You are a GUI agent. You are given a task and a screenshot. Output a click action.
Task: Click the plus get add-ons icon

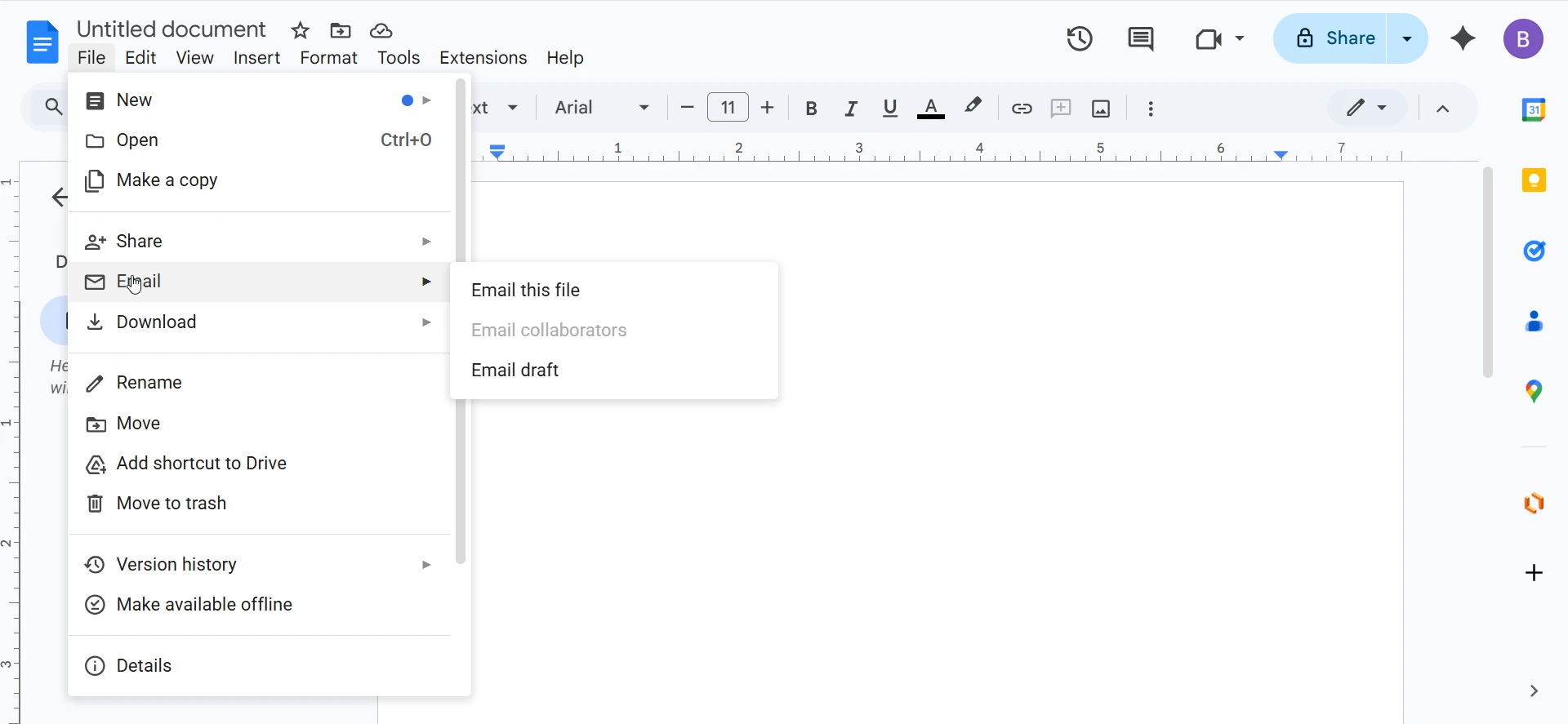click(1534, 573)
